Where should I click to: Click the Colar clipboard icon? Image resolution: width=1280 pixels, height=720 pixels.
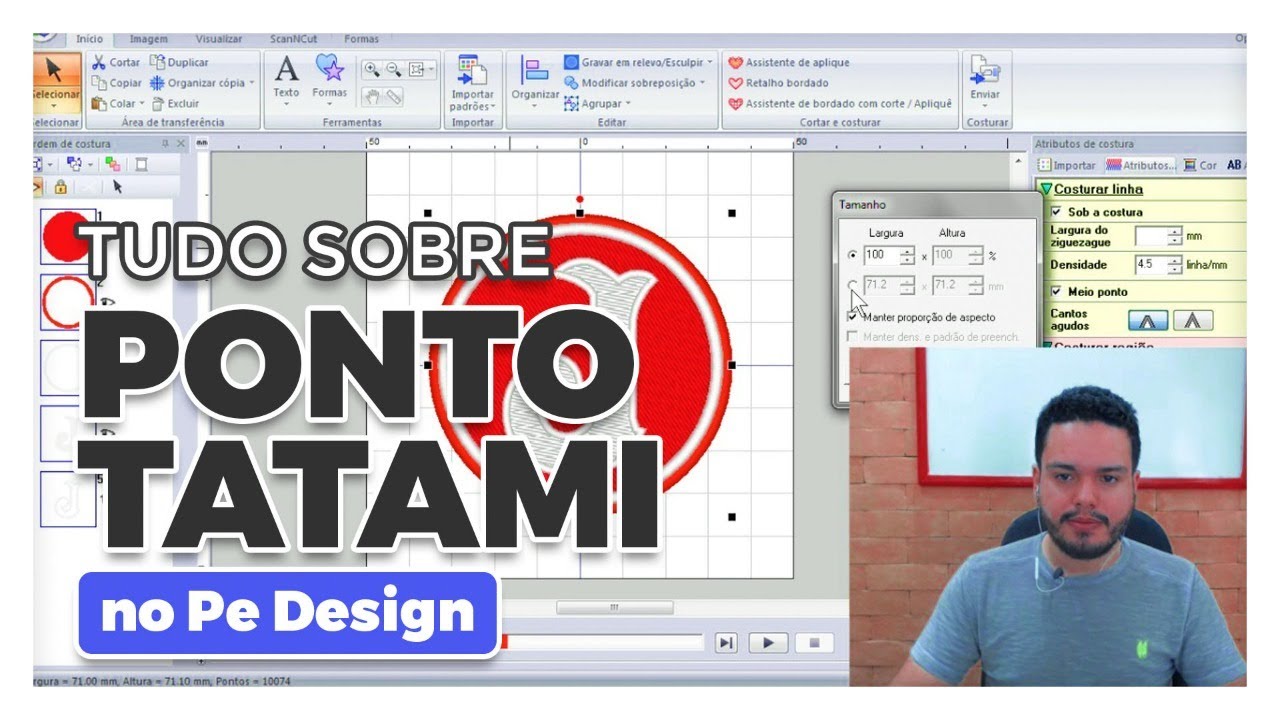click(99, 103)
